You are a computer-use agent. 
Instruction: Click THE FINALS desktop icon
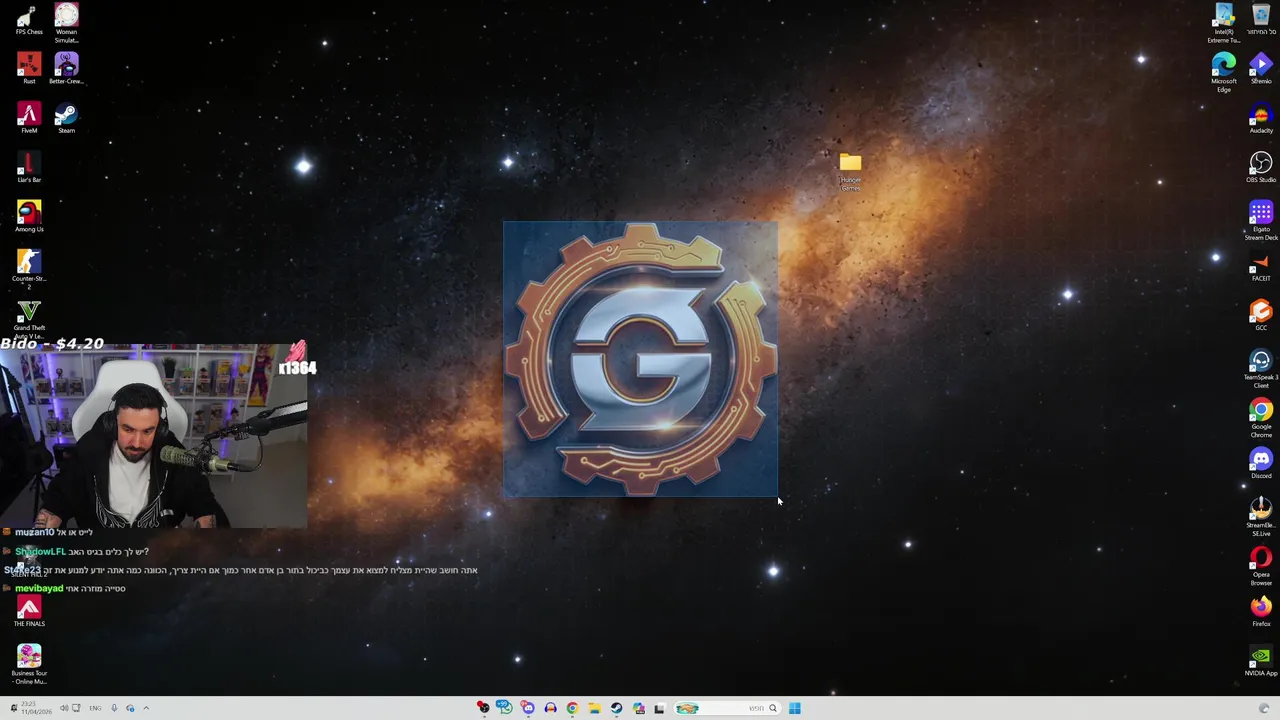click(29, 613)
